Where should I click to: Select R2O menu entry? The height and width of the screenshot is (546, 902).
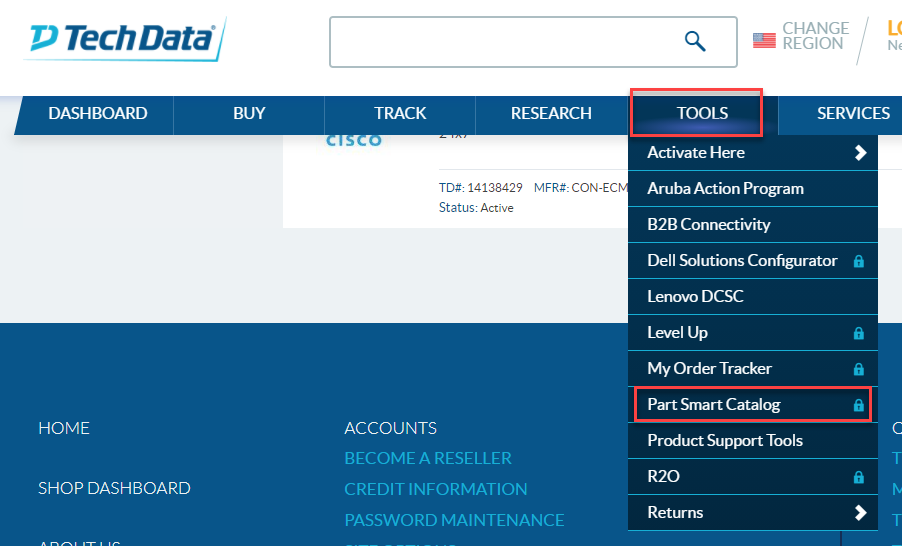click(x=752, y=476)
